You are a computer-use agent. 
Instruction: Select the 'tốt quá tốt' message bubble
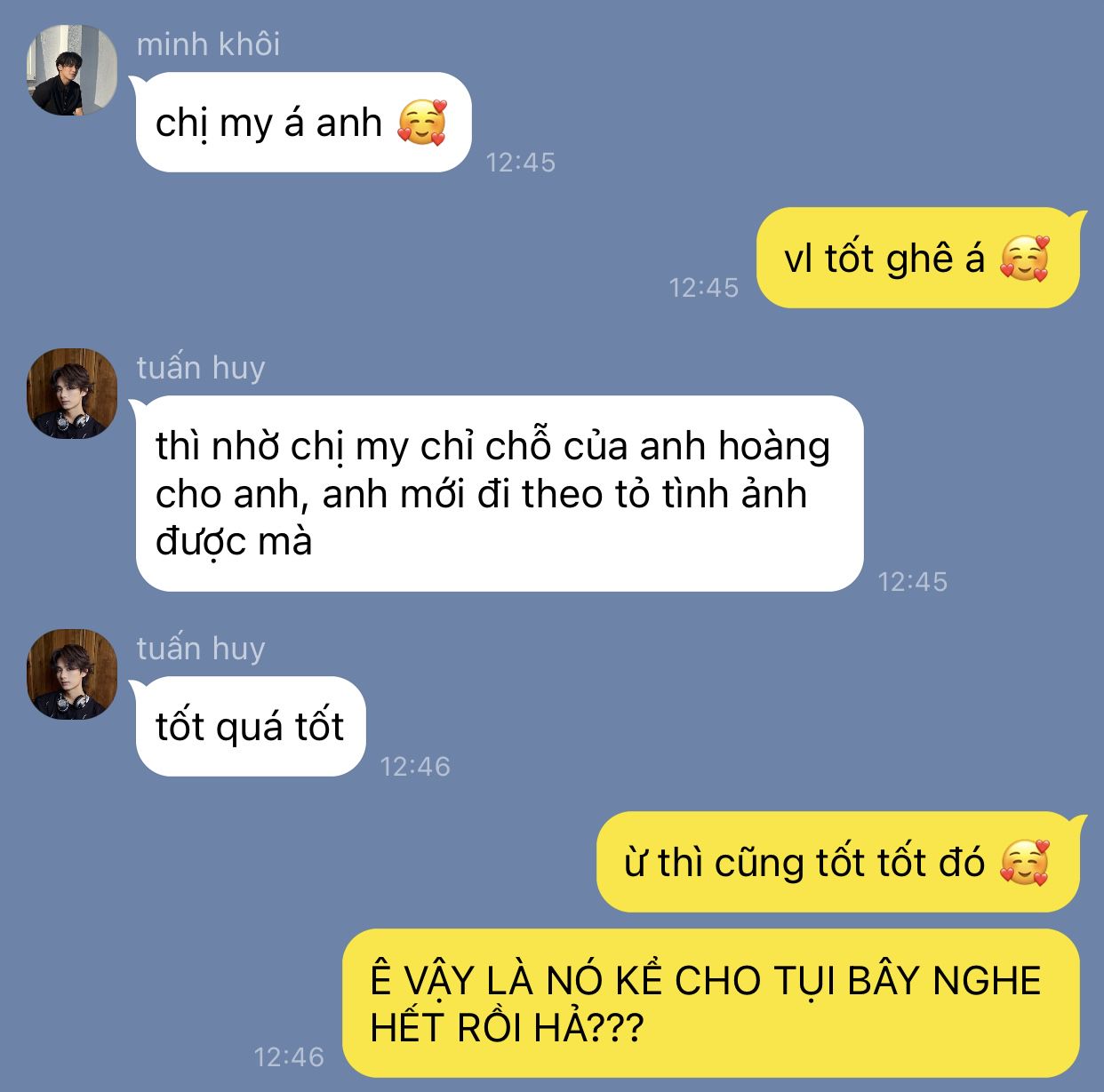click(x=251, y=726)
